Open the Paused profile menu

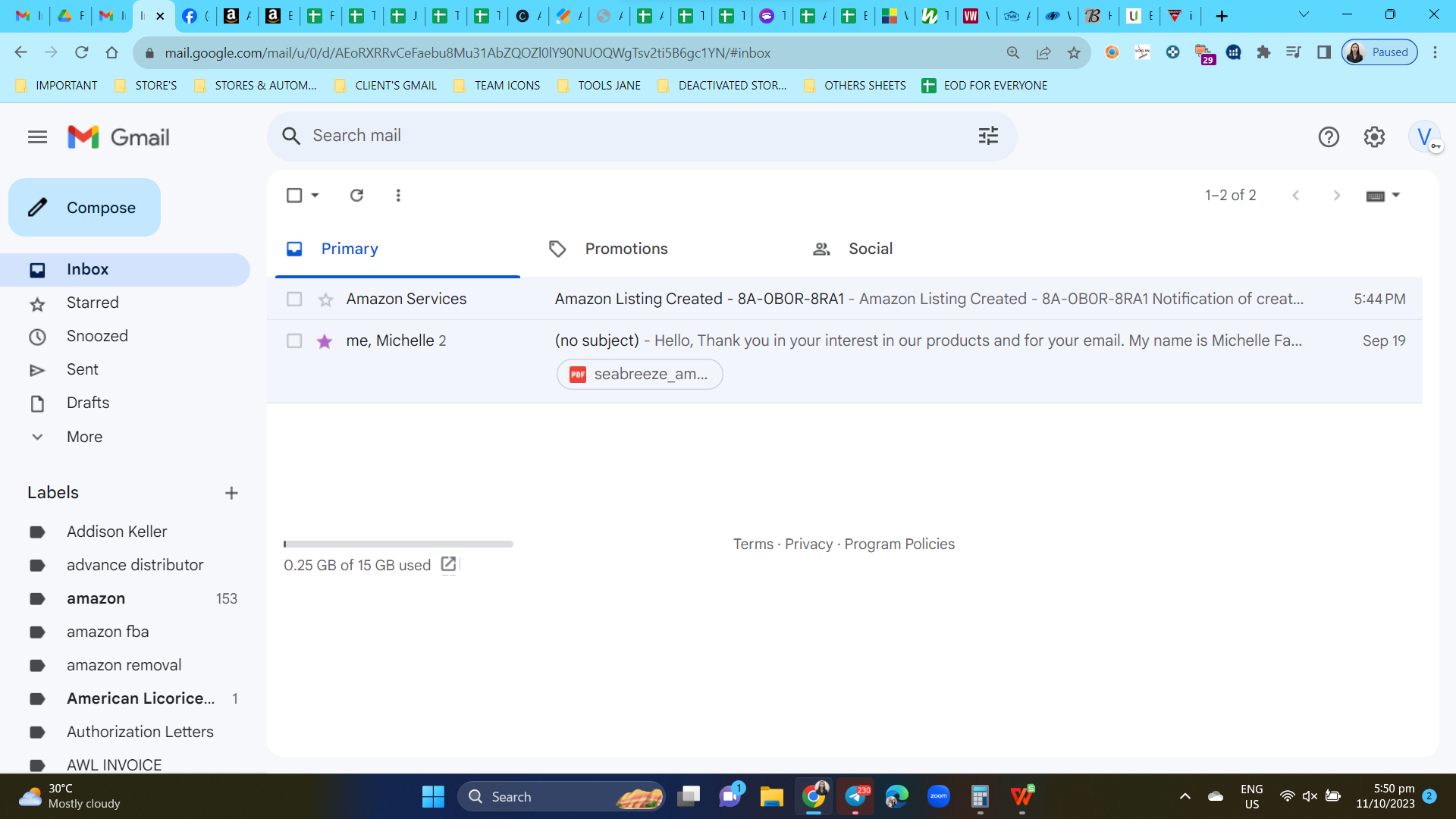[x=1379, y=52]
